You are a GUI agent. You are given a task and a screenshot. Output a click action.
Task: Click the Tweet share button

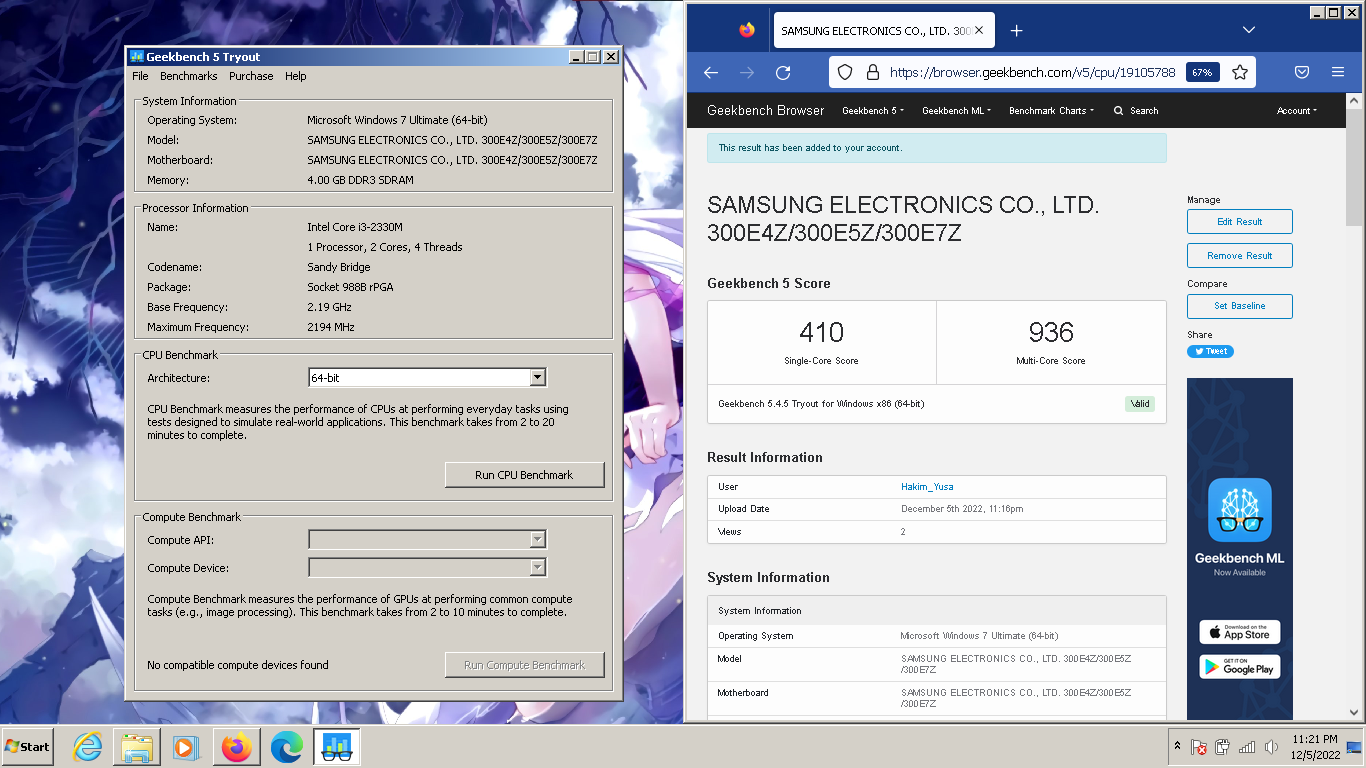click(1210, 351)
